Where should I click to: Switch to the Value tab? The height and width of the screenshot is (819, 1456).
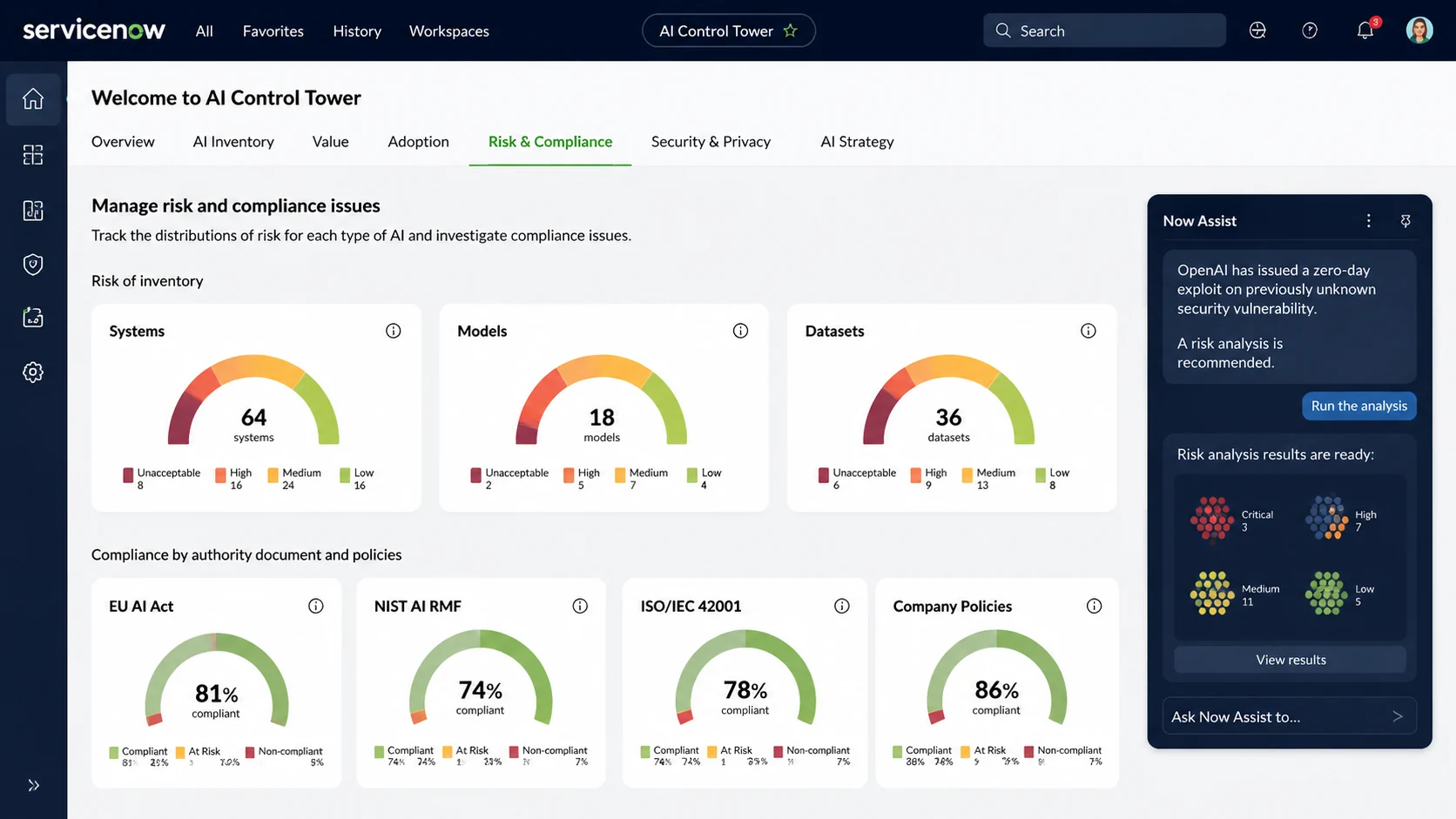(x=331, y=141)
